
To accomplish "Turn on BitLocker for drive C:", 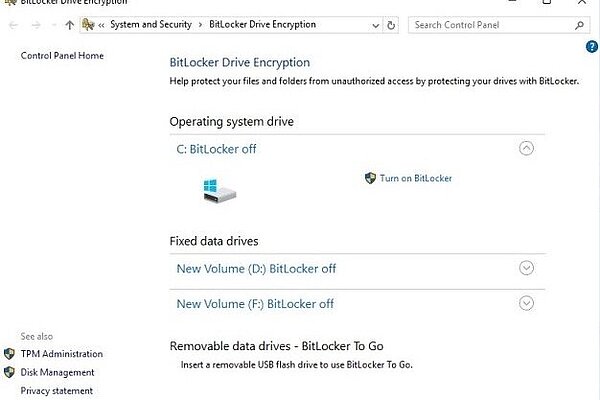I will pos(416,178).
